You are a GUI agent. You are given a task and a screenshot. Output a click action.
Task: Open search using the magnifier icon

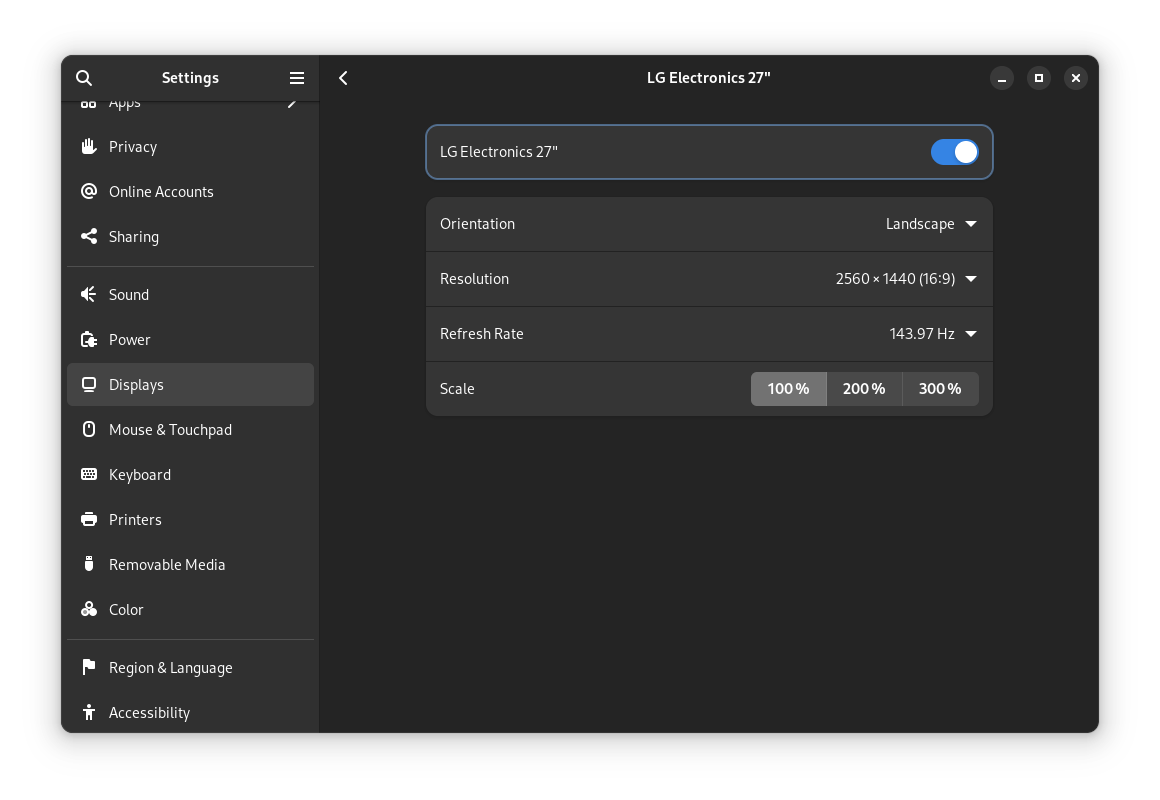(x=83, y=77)
